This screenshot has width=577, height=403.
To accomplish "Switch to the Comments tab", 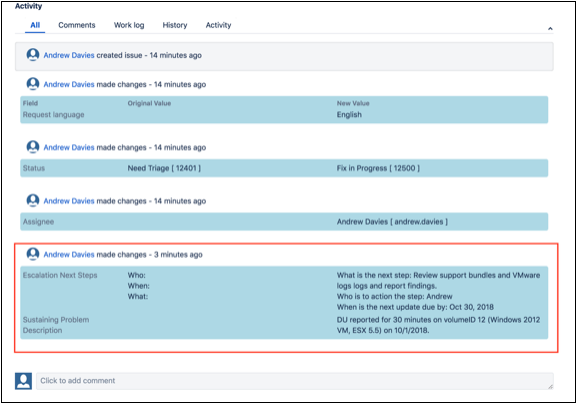I will (77, 25).
